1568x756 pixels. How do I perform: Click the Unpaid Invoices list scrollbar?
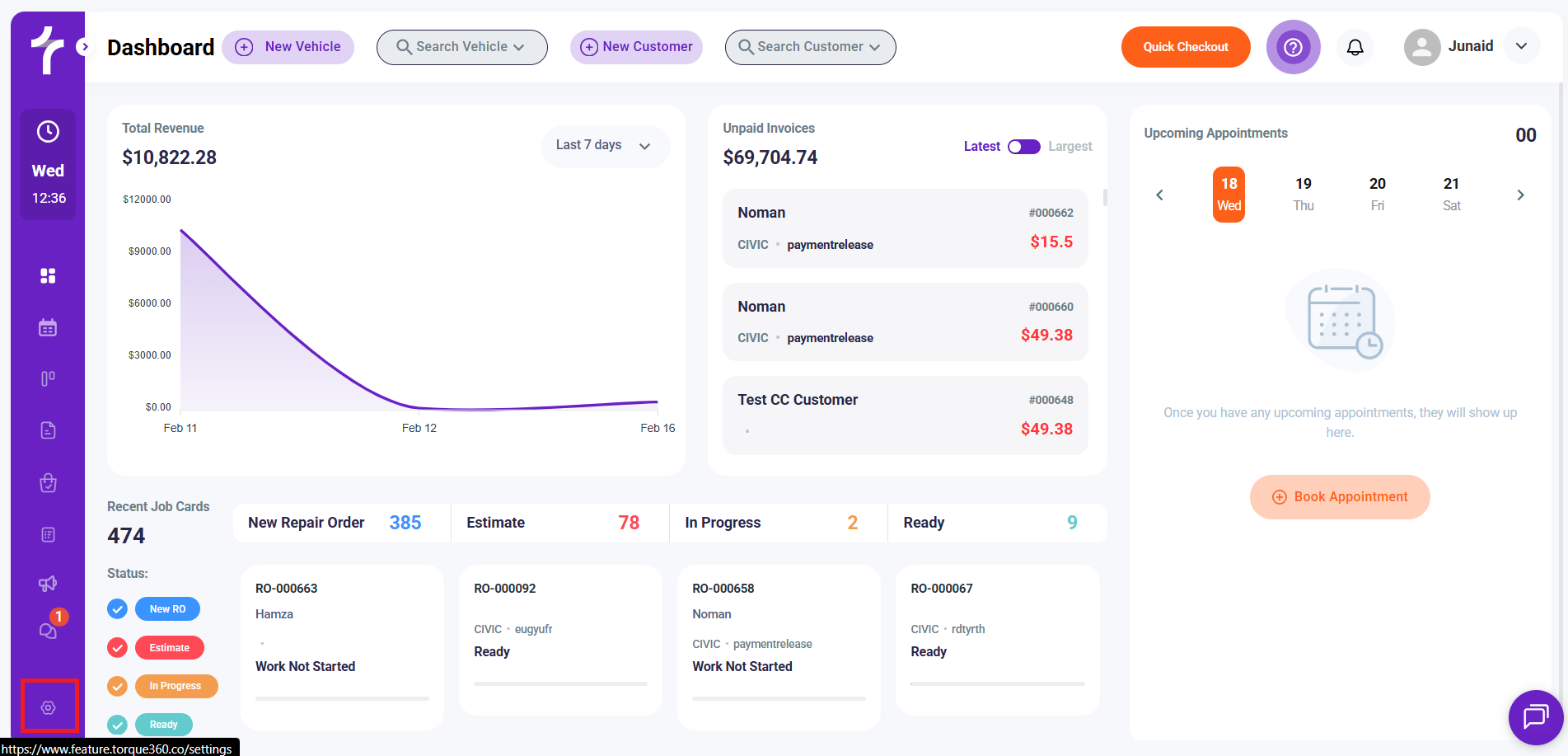1105,198
